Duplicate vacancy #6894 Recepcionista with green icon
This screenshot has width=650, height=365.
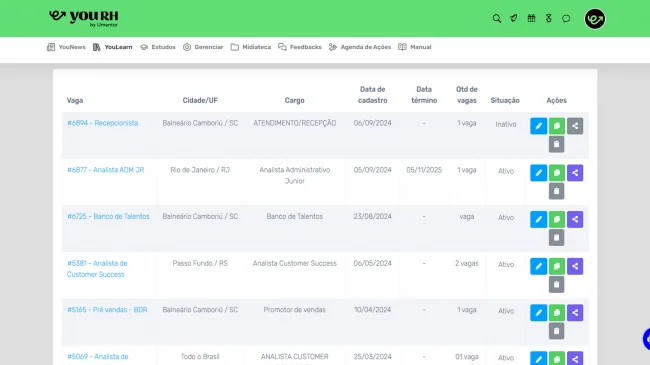(x=557, y=126)
